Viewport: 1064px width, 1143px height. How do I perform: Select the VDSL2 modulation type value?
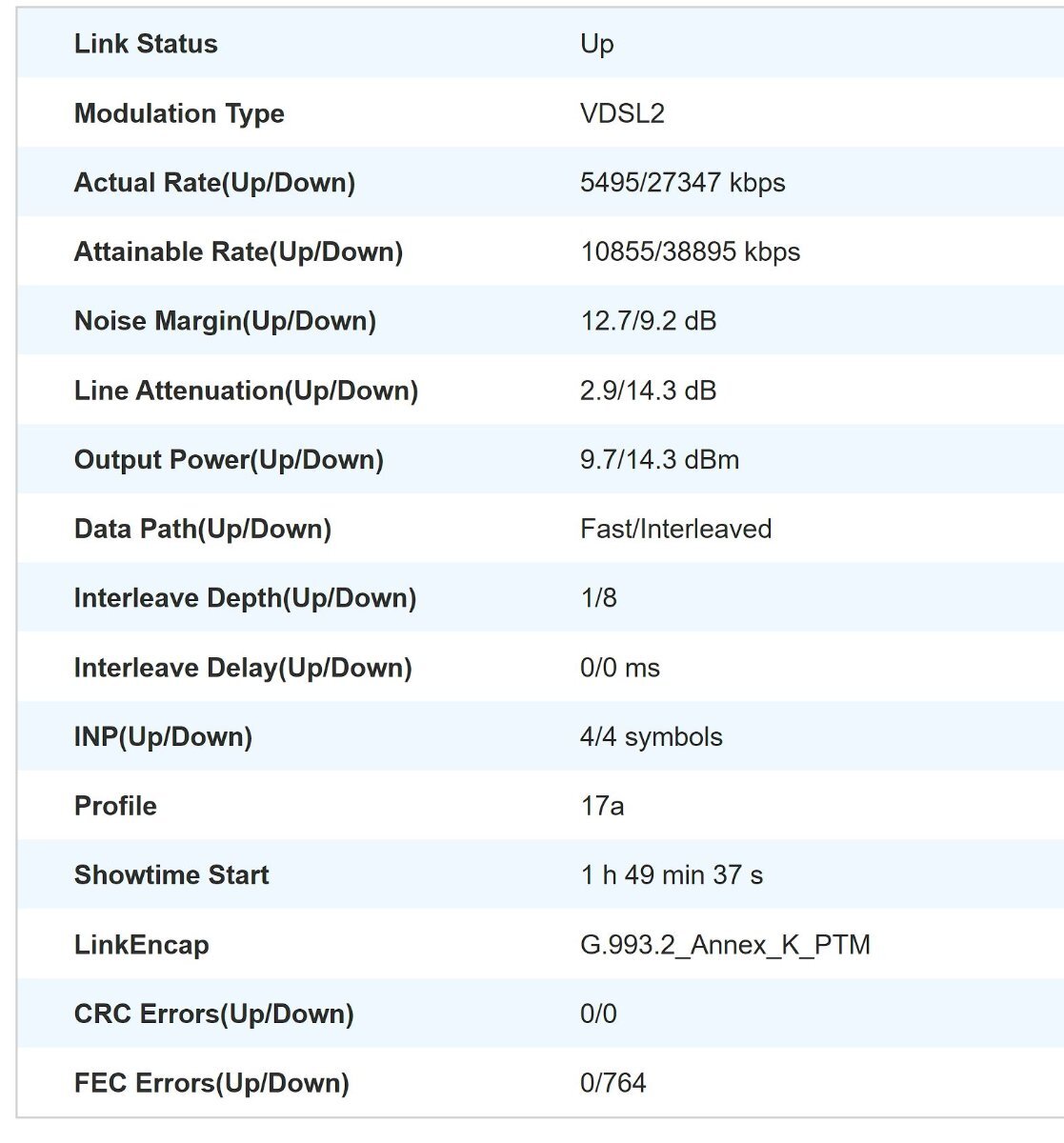click(x=622, y=113)
